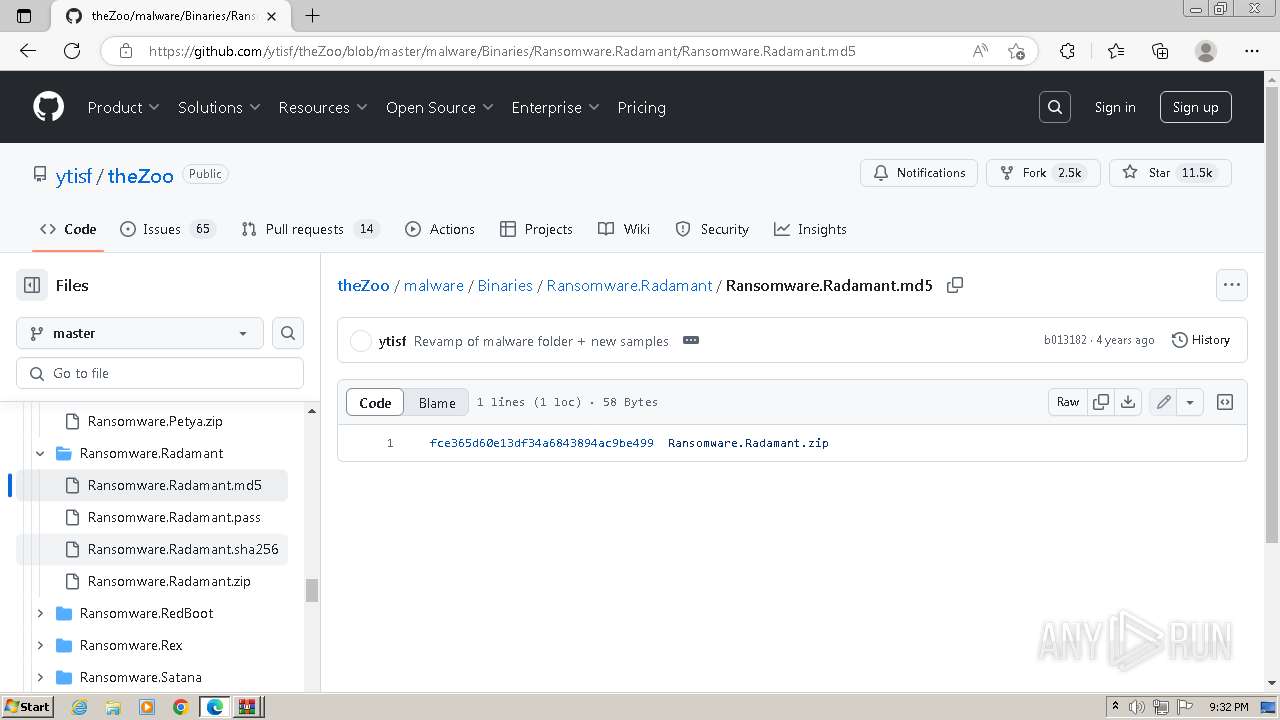Click the GitHub logo icon
Screen dimensions: 1280x720
[48, 107]
